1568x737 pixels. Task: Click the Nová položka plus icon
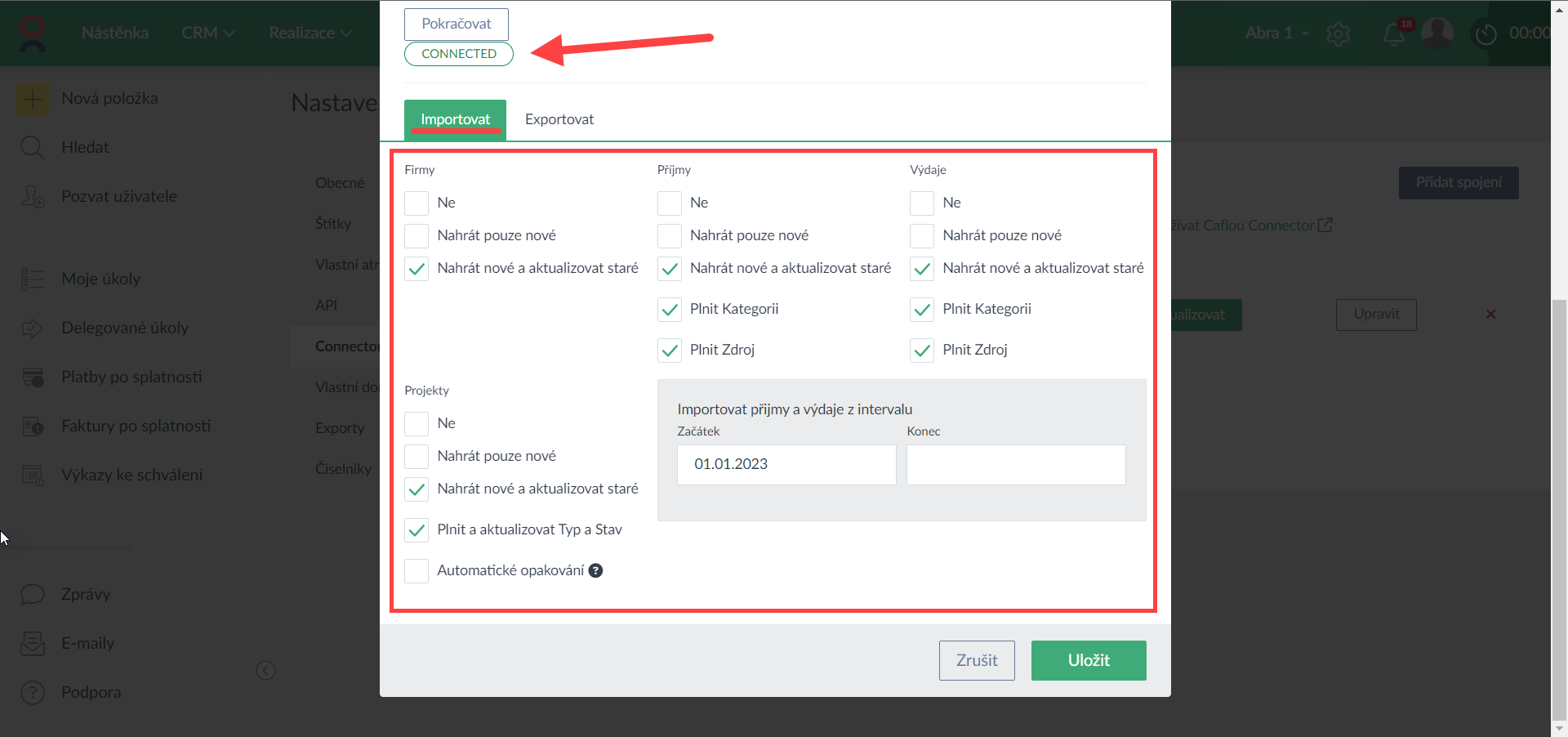point(33,99)
